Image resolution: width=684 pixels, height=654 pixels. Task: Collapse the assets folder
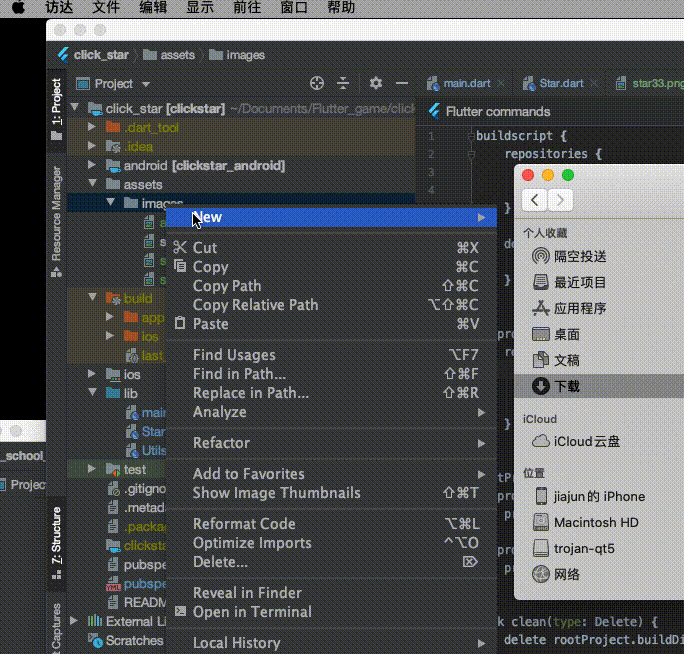92,183
